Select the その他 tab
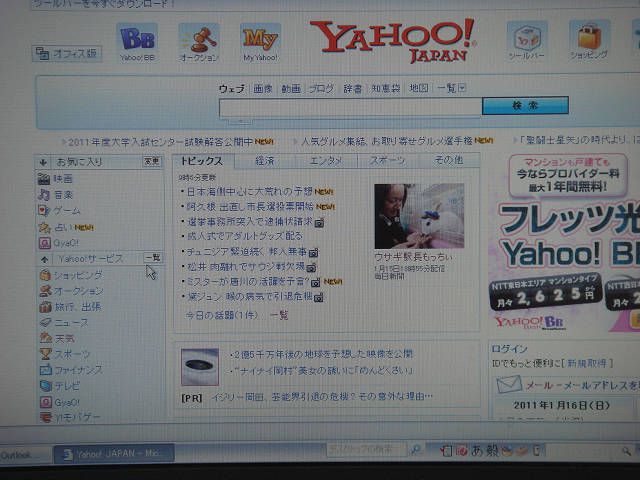This screenshot has height=480, width=640. (x=449, y=160)
